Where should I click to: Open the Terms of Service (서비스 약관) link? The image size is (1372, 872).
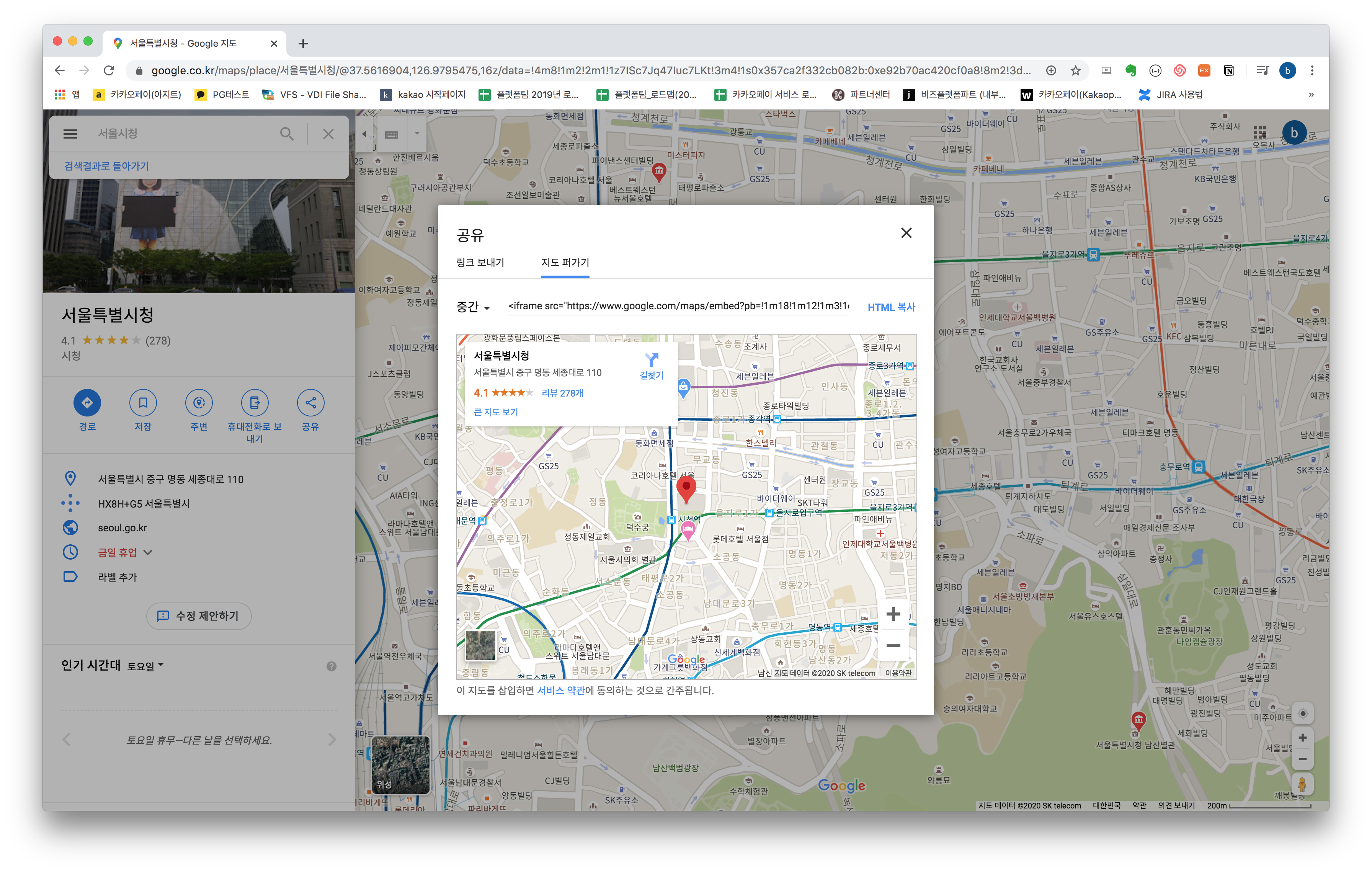click(561, 690)
